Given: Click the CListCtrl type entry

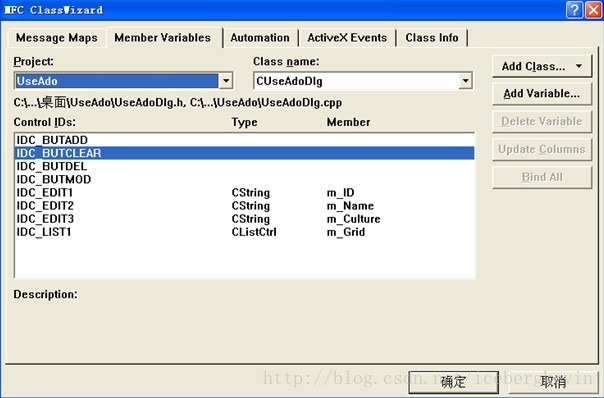Looking at the screenshot, I should click(x=254, y=232).
